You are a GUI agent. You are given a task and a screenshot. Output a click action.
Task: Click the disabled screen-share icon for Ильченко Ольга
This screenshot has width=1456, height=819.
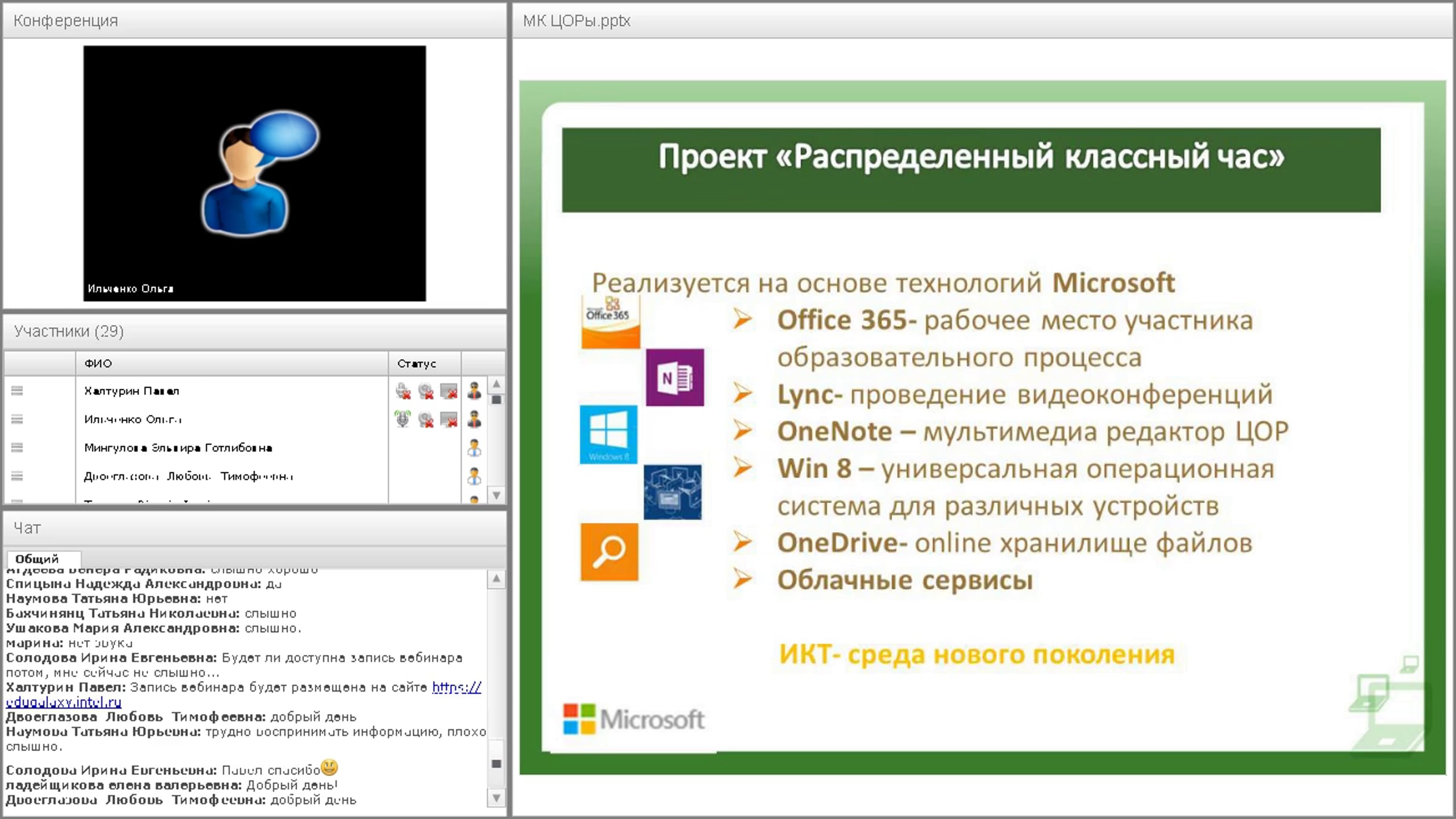[449, 419]
